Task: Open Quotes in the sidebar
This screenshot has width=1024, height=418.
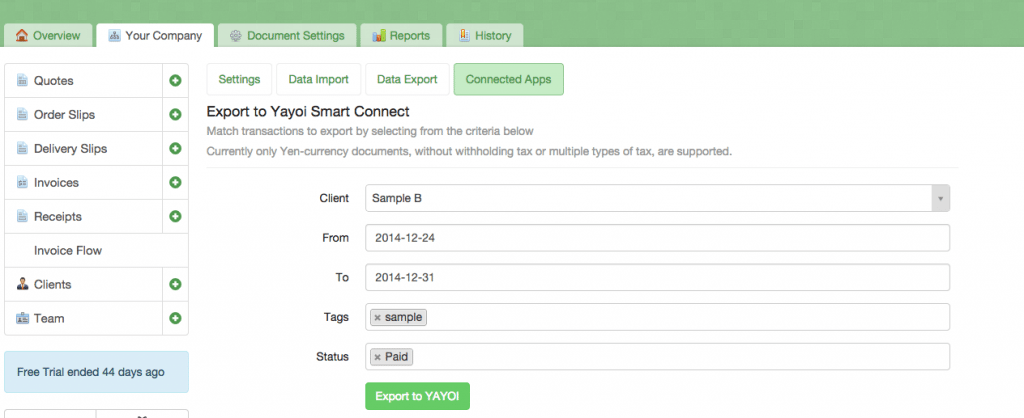Action: (84, 81)
